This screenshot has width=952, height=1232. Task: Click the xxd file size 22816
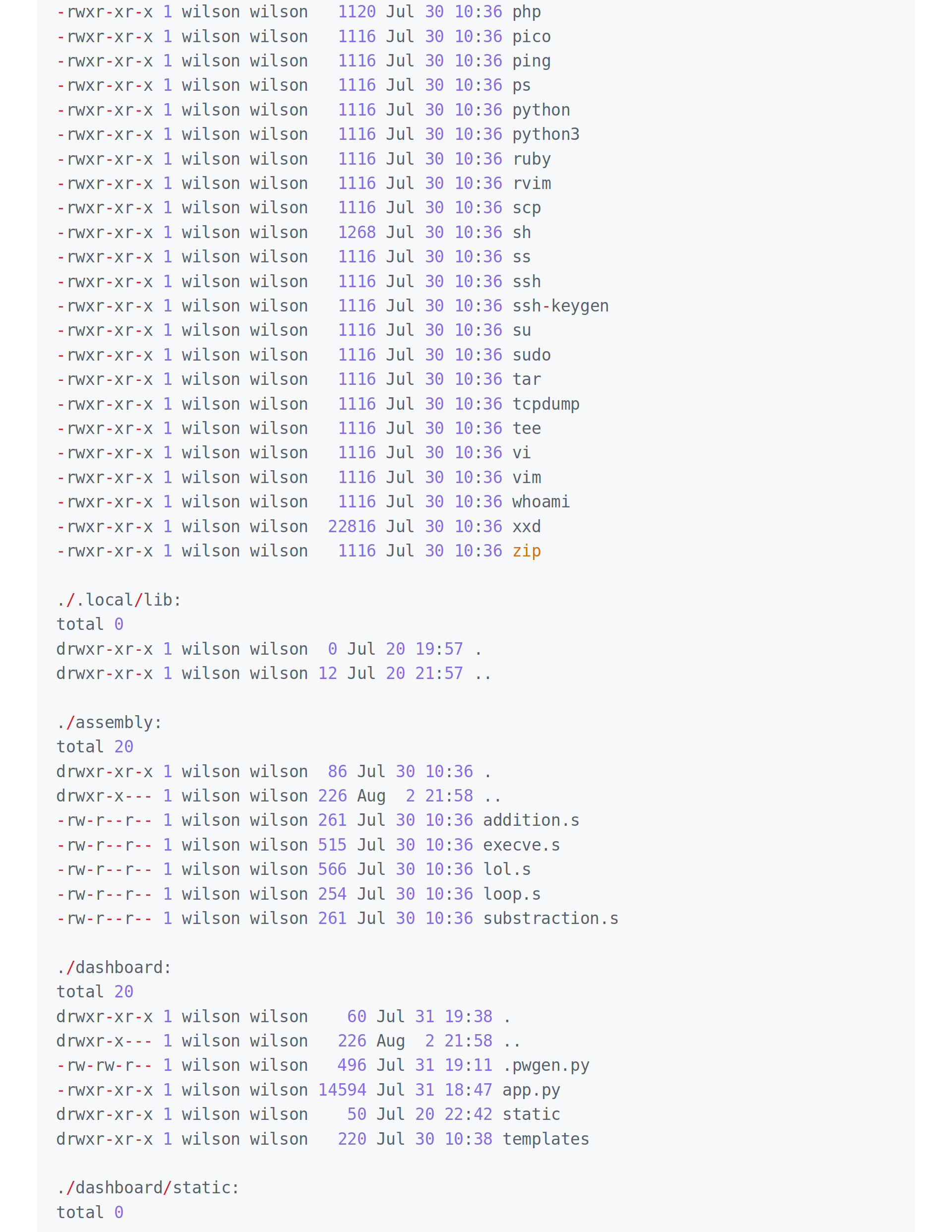pyautogui.click(x=352, y=526)
